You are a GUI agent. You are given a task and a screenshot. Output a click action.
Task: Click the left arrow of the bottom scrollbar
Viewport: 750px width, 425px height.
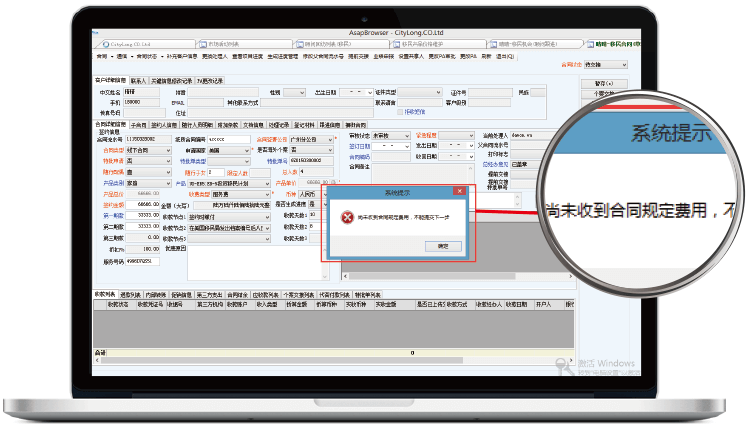97,360
